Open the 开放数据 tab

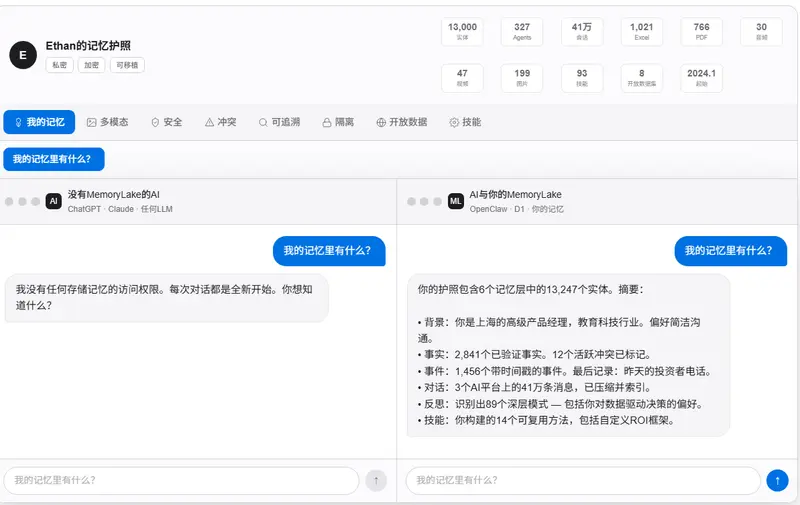(x=402, y=122)
